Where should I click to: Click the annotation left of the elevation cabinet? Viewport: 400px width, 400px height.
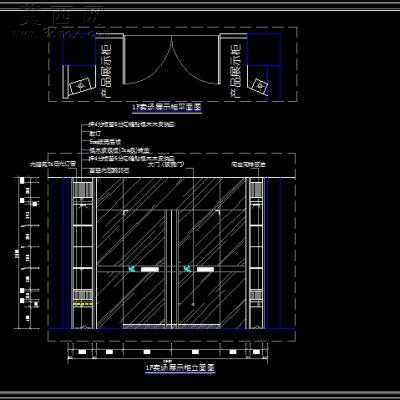coord(53,164)
